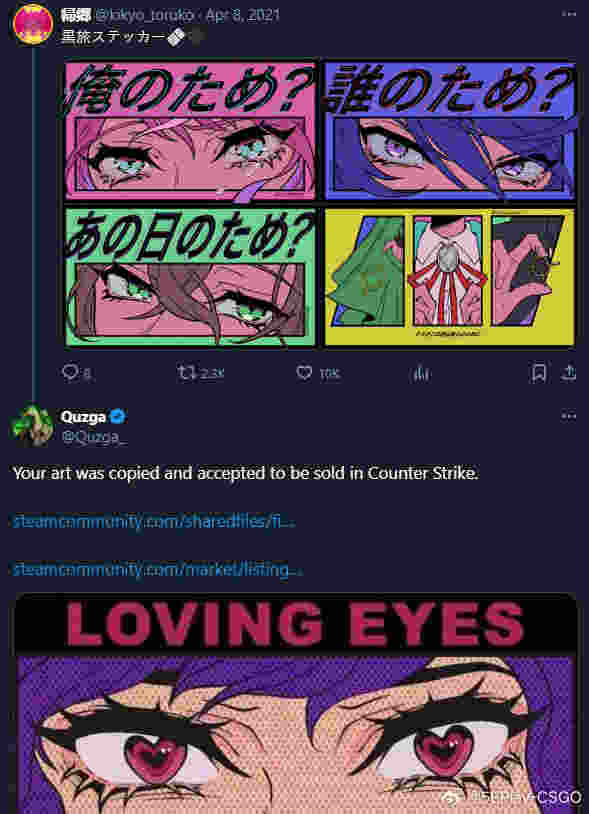
Task: Open the Apr 8, 2021 timestamp
Action: tap(242, 15)
